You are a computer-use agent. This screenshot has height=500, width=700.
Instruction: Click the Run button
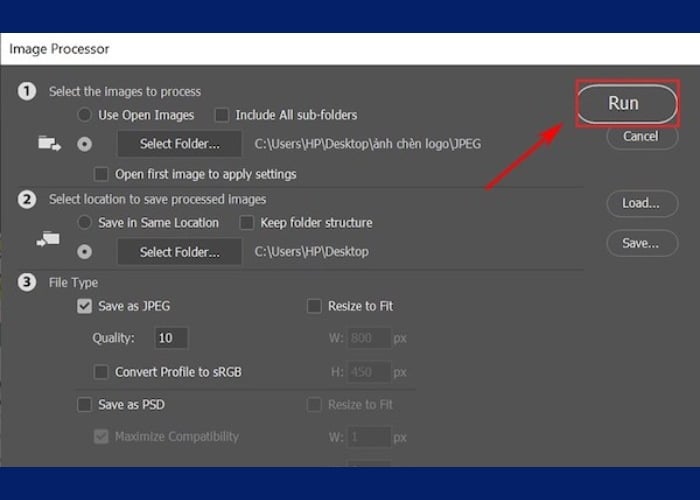click(x=623, y=103)
